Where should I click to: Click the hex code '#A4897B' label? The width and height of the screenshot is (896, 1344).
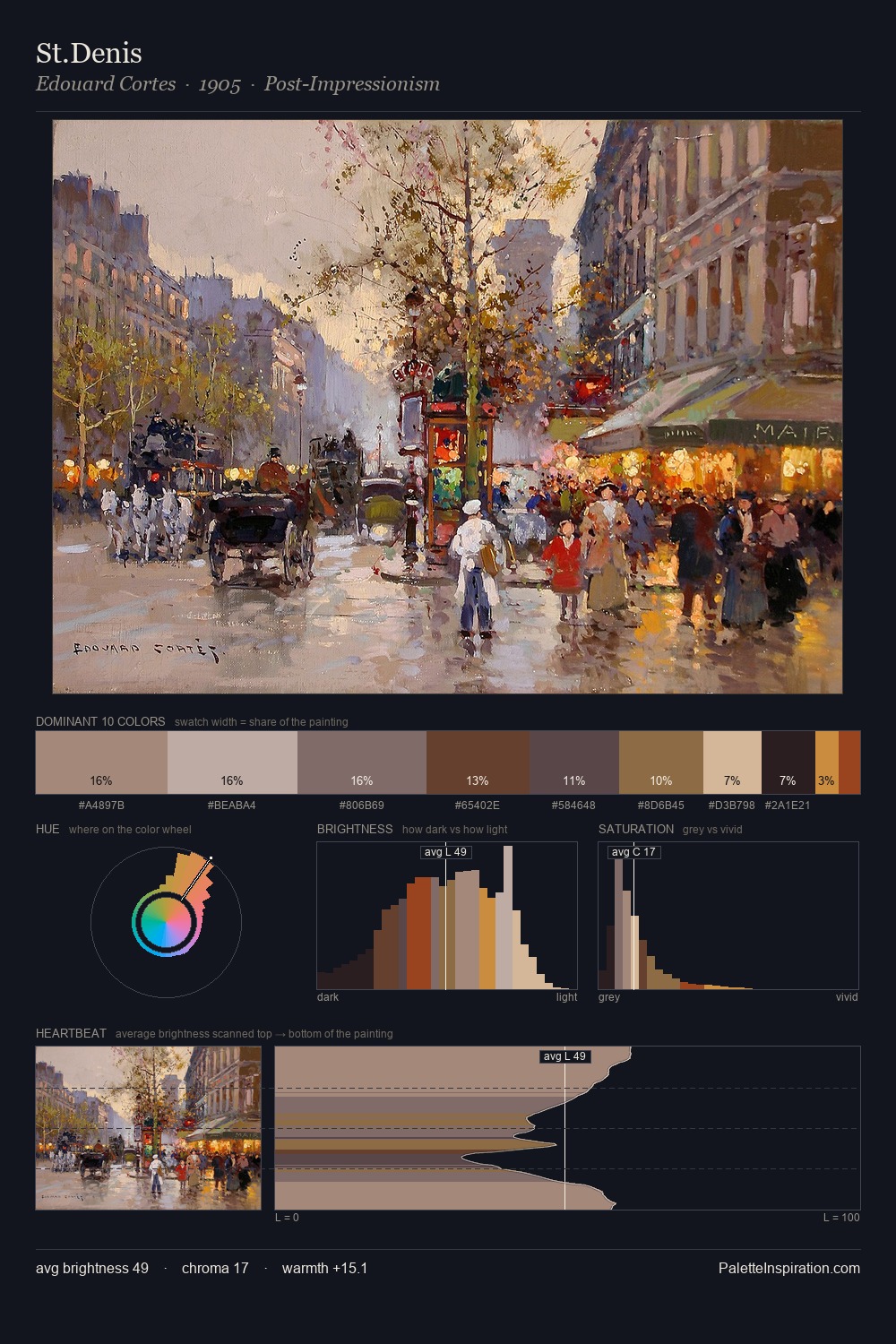(x=101, y=805)
